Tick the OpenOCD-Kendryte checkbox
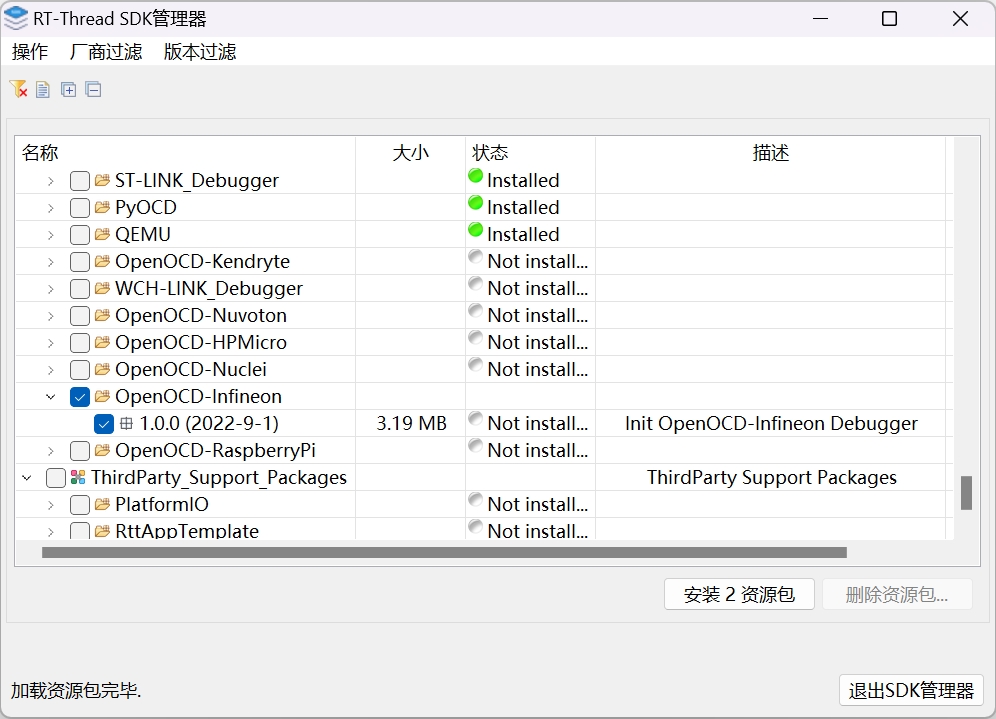996x719 pixels. tap(79, 261)
